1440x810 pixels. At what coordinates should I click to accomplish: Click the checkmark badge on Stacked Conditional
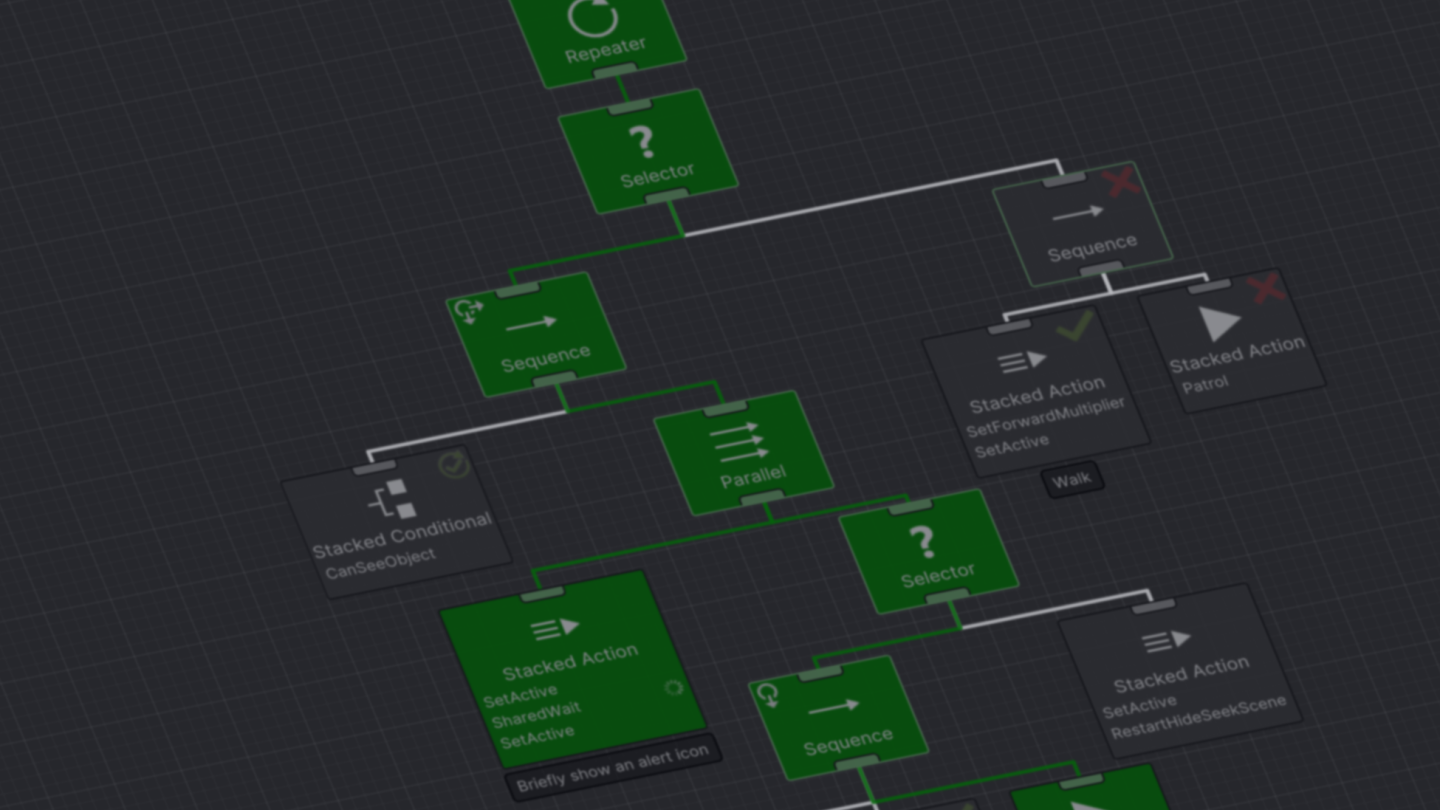[x=453, y=463]
